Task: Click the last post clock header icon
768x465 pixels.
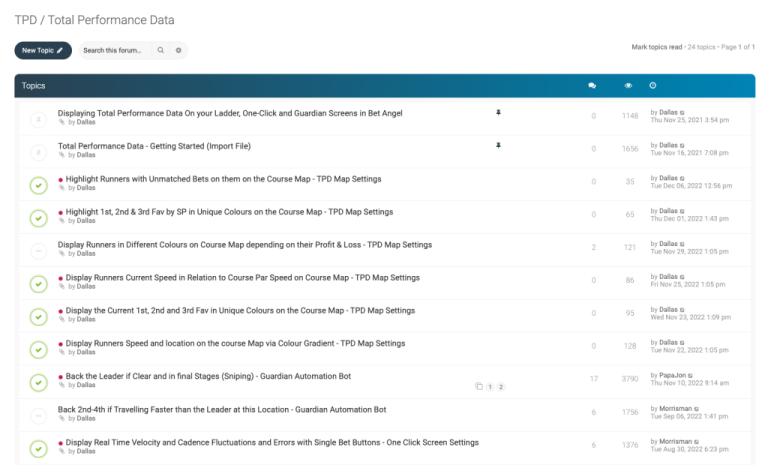Action: pos(653,86)
